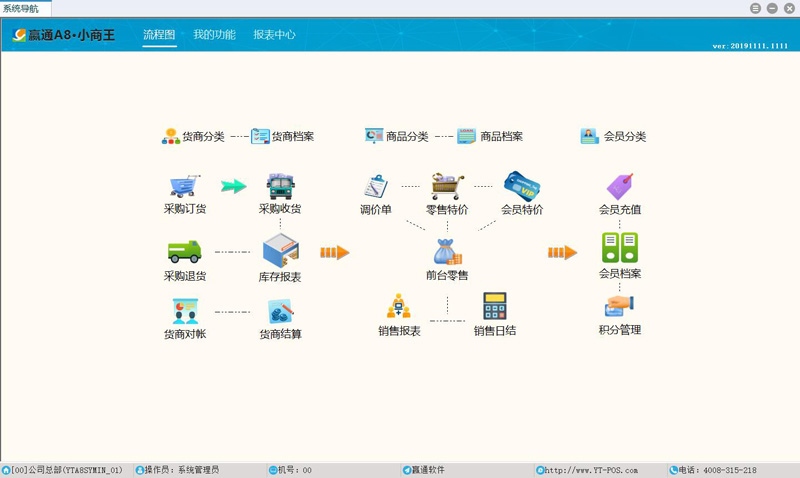Switch to the 我的功能 tab
Image resolution: width=800 pixels, height=478 pixels.
(214, 35)
